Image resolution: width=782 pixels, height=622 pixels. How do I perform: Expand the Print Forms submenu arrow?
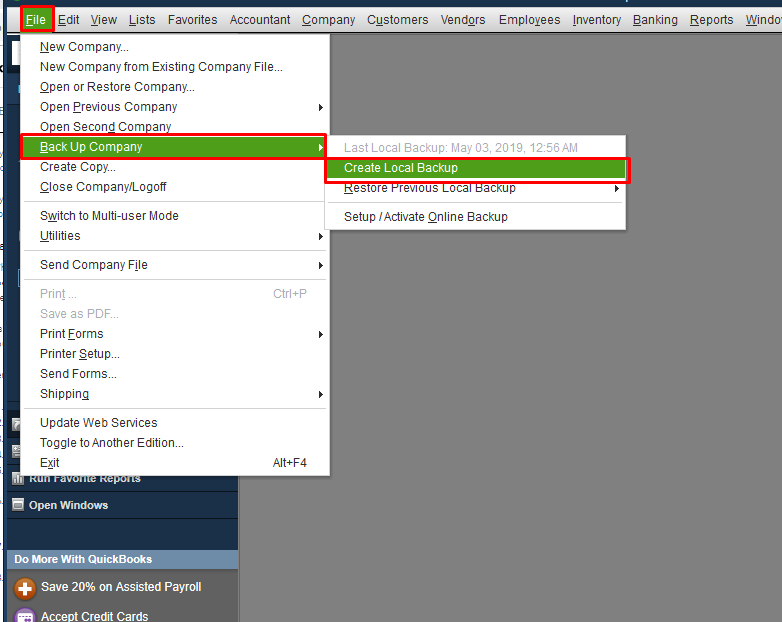click(321, 334)
